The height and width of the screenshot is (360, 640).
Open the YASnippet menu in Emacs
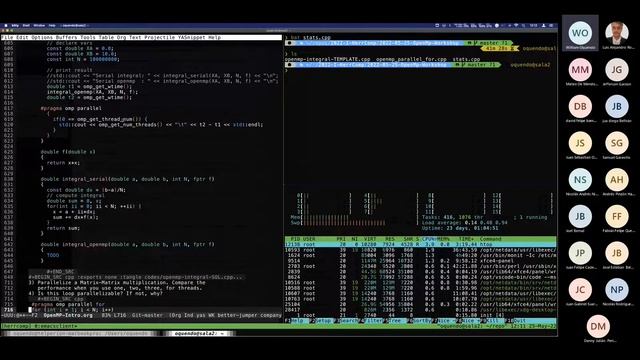pos(191,37)
